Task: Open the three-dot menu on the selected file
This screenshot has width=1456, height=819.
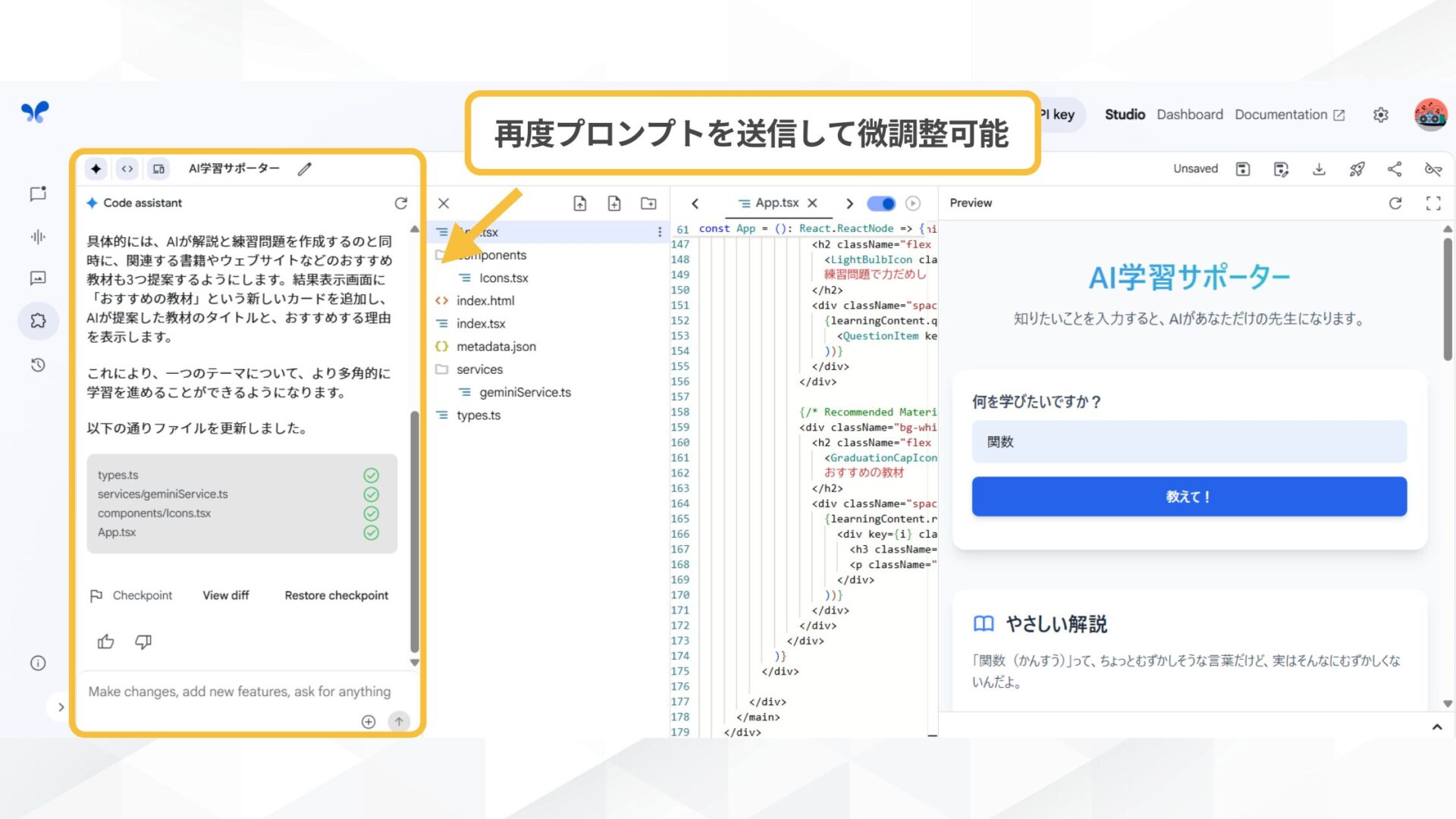Action: click(658, 231)
